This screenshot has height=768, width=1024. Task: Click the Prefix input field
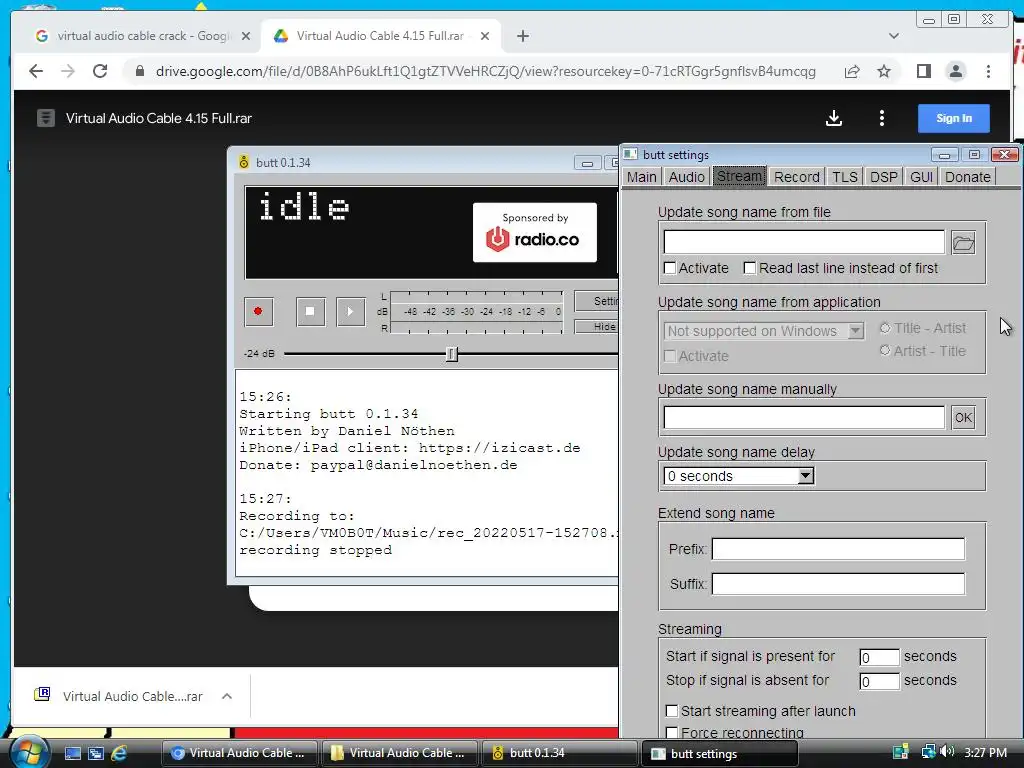tap(838, 549)
